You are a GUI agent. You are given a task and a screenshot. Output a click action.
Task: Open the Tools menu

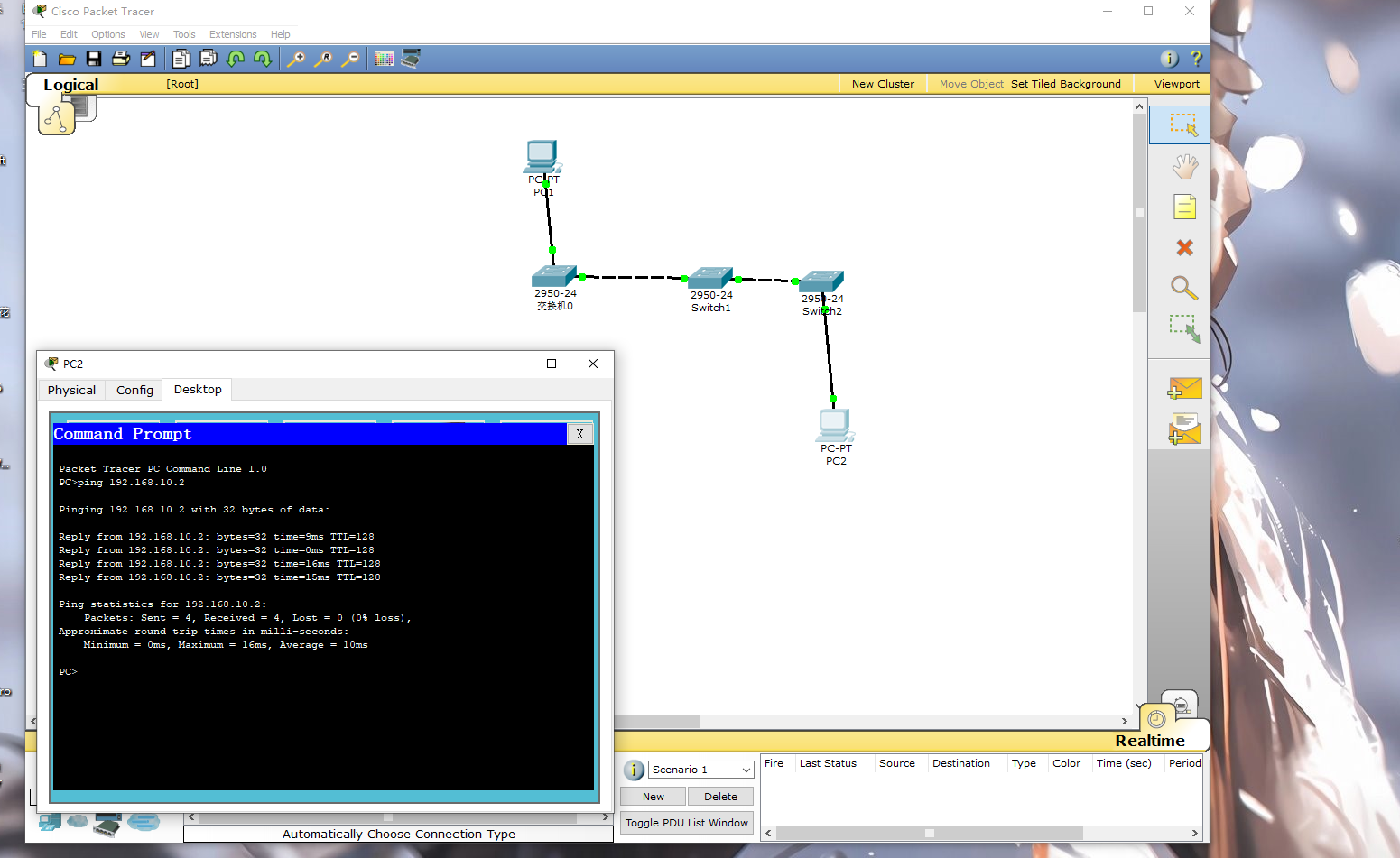tap(184, 34)
